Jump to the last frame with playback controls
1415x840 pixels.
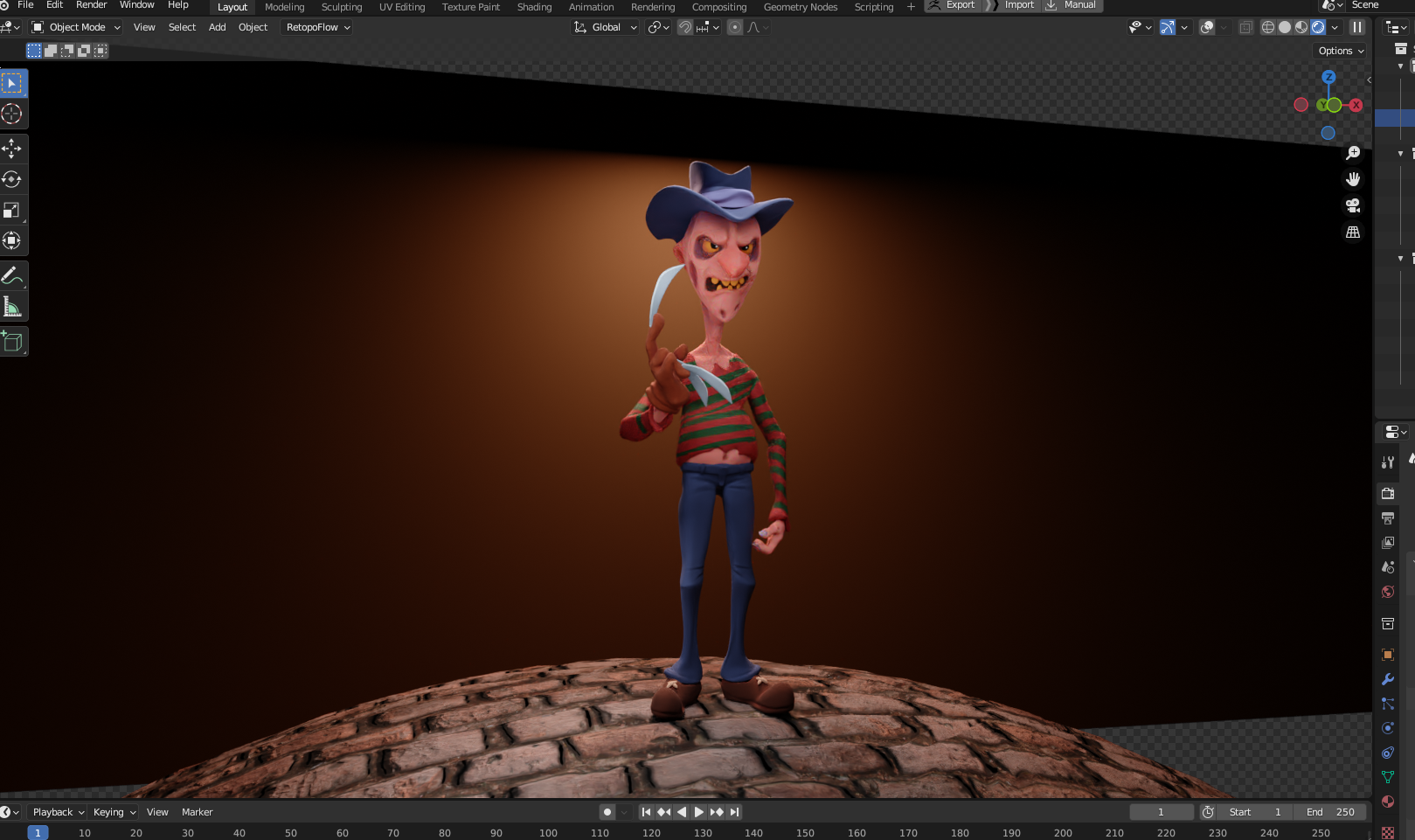tap(735, 812)
